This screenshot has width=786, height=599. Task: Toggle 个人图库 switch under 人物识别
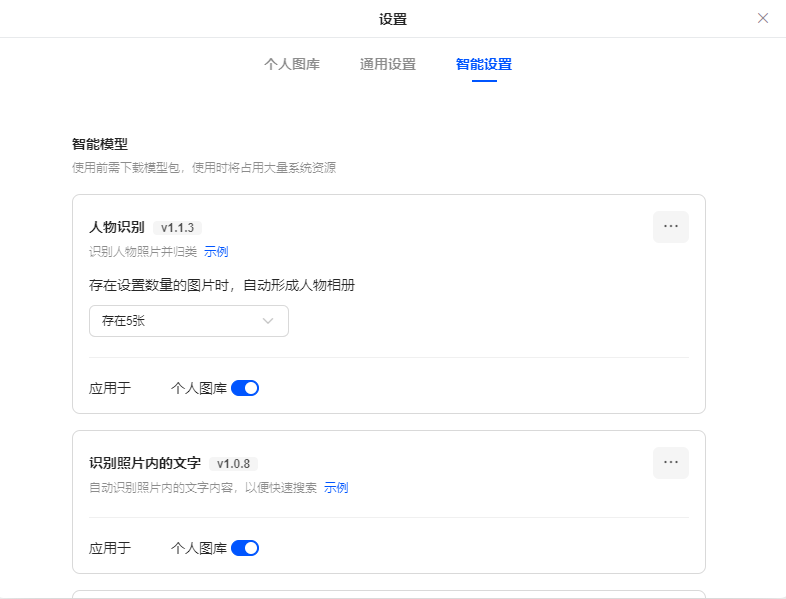tap(245, 388)
